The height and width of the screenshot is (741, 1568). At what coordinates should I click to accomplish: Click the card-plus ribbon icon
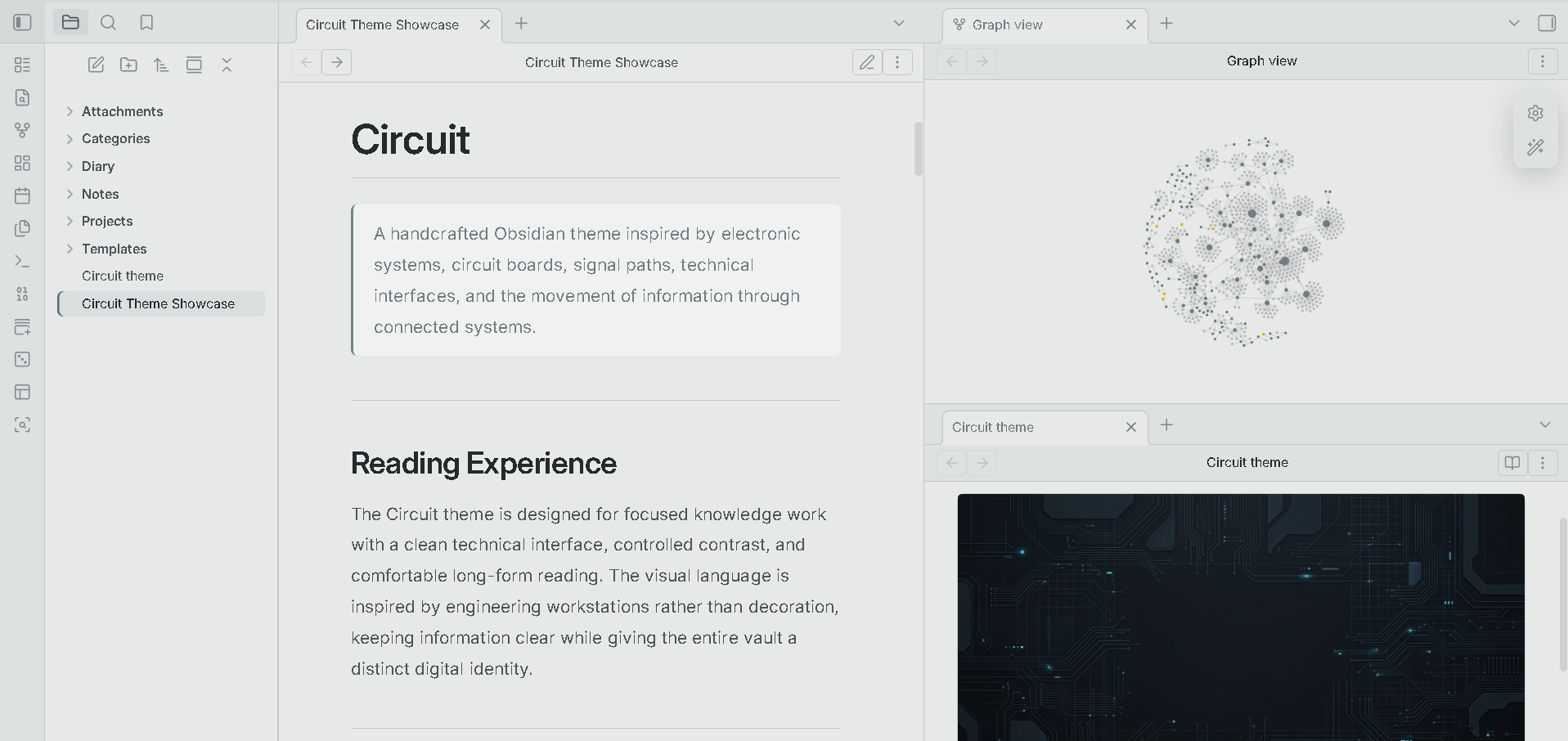pos(23,326)
